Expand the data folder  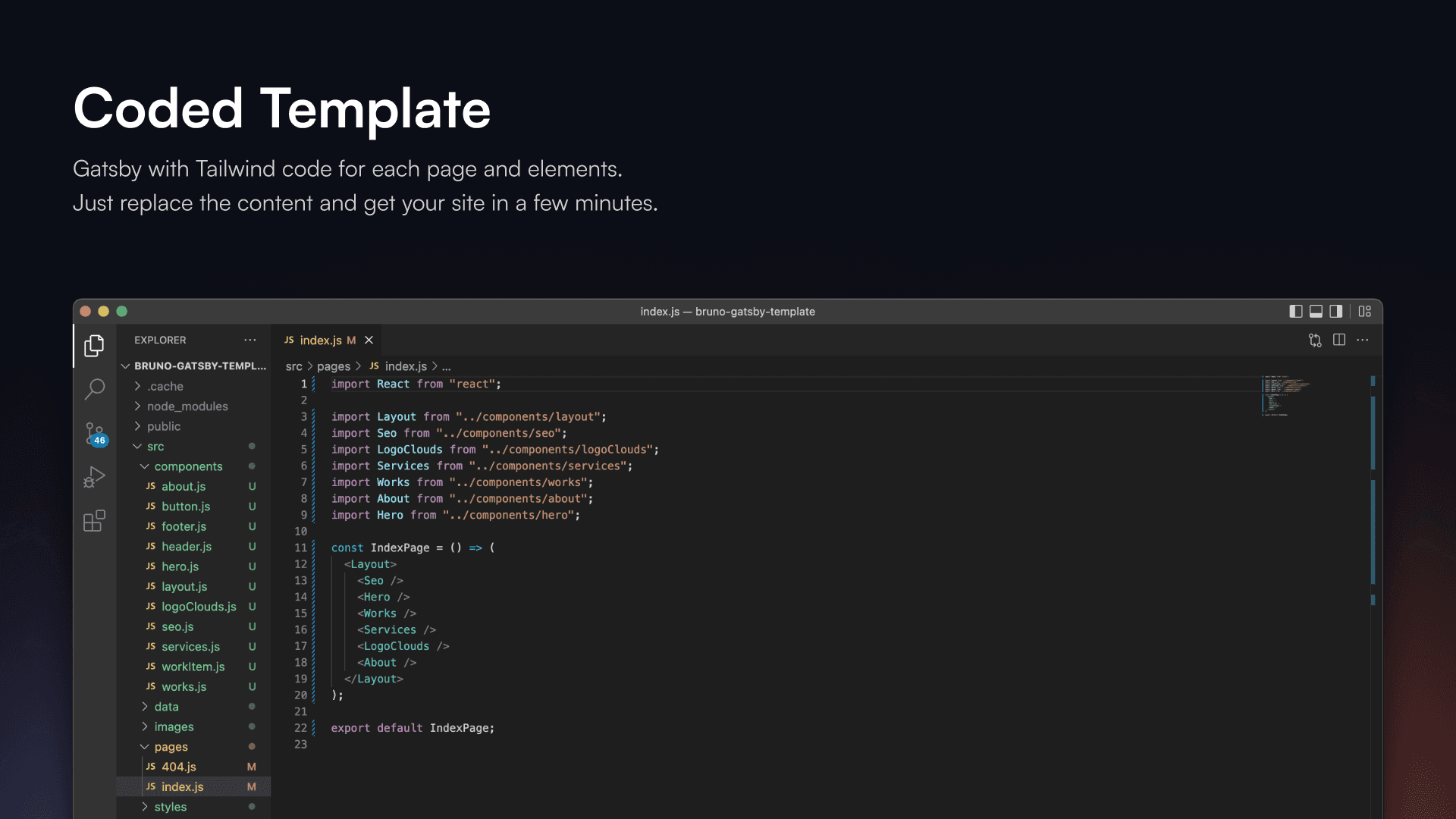194,707
